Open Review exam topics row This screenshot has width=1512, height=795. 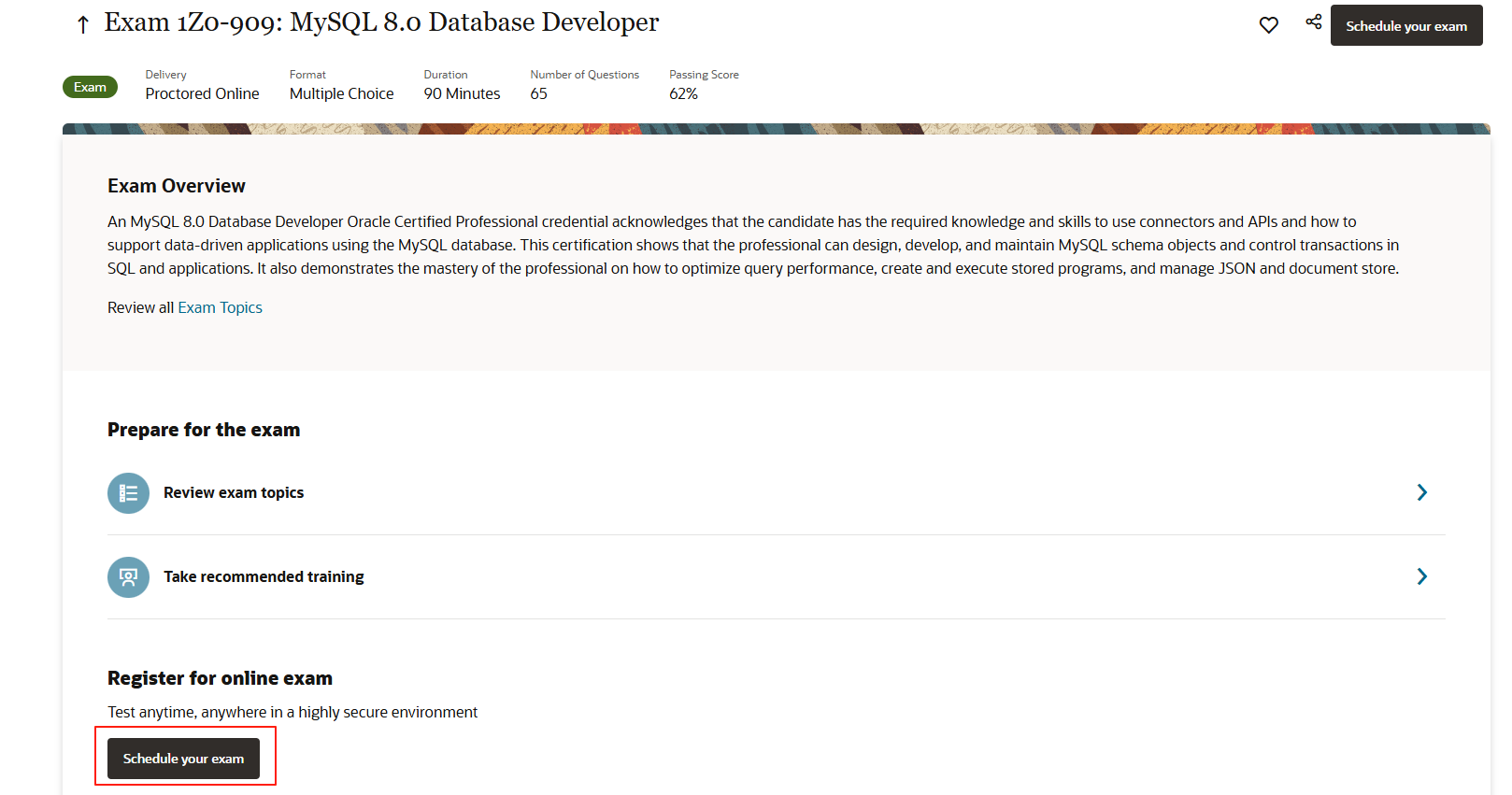777,493
